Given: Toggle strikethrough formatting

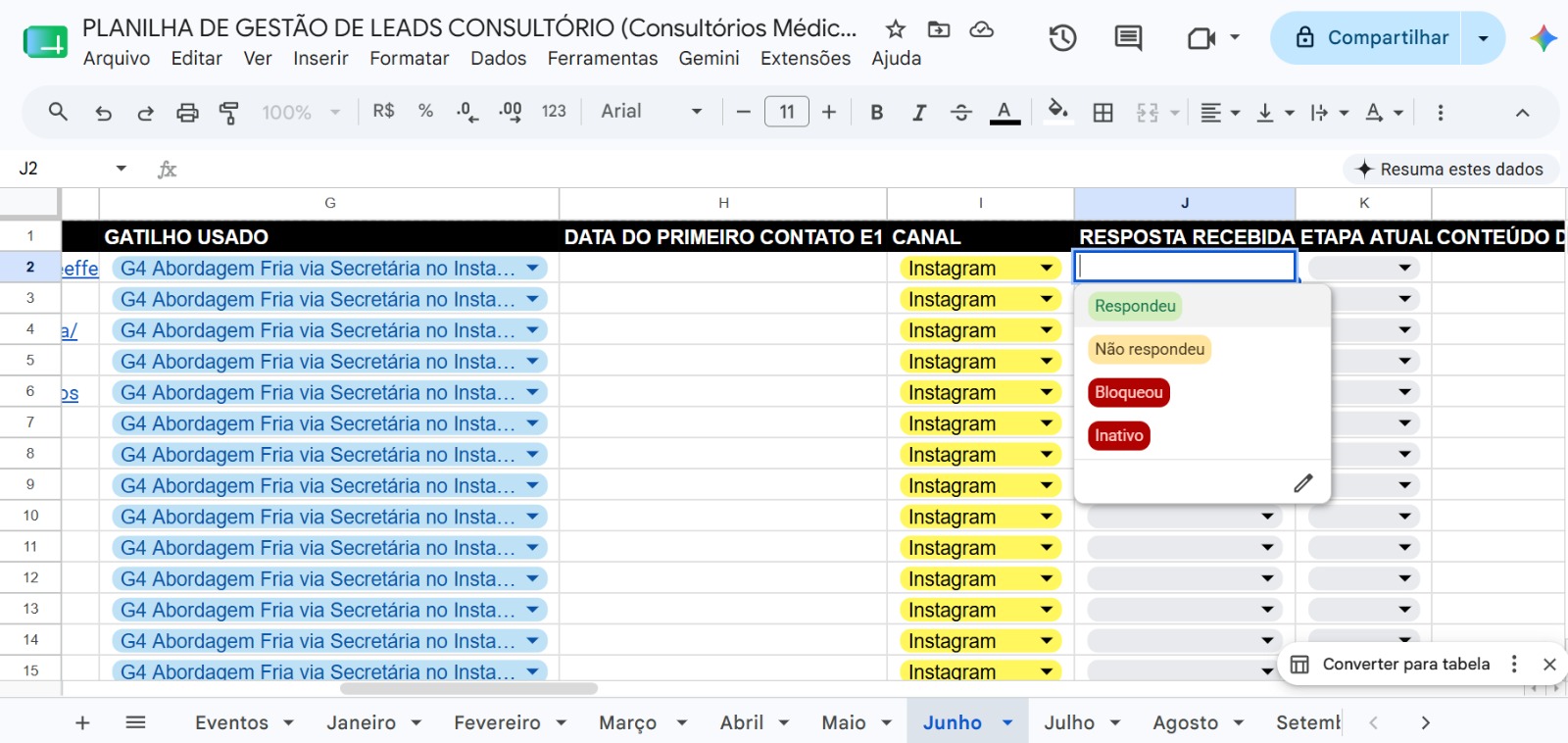Looking at the screenshot, I should pos(961,113).
